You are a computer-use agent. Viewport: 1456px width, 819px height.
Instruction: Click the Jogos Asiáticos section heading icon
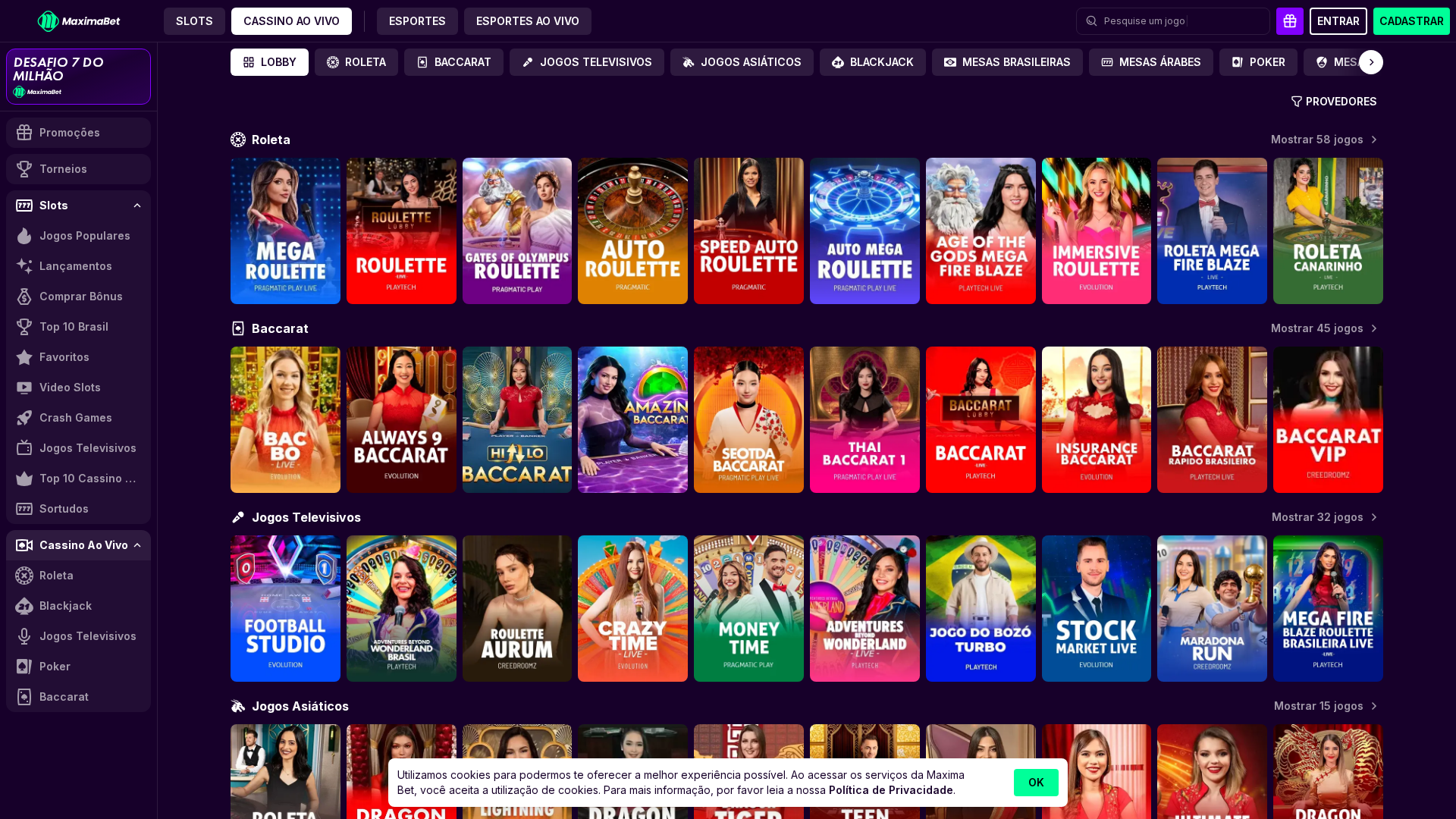[x=238, y=706]
